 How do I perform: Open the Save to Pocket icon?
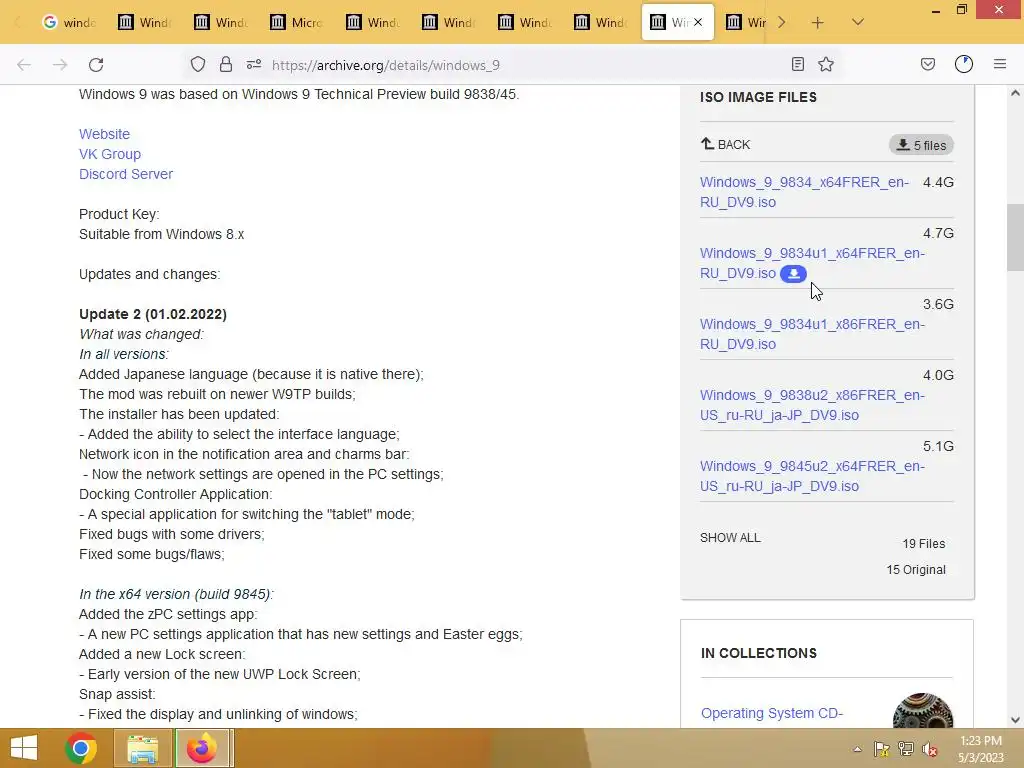[928, 64]
